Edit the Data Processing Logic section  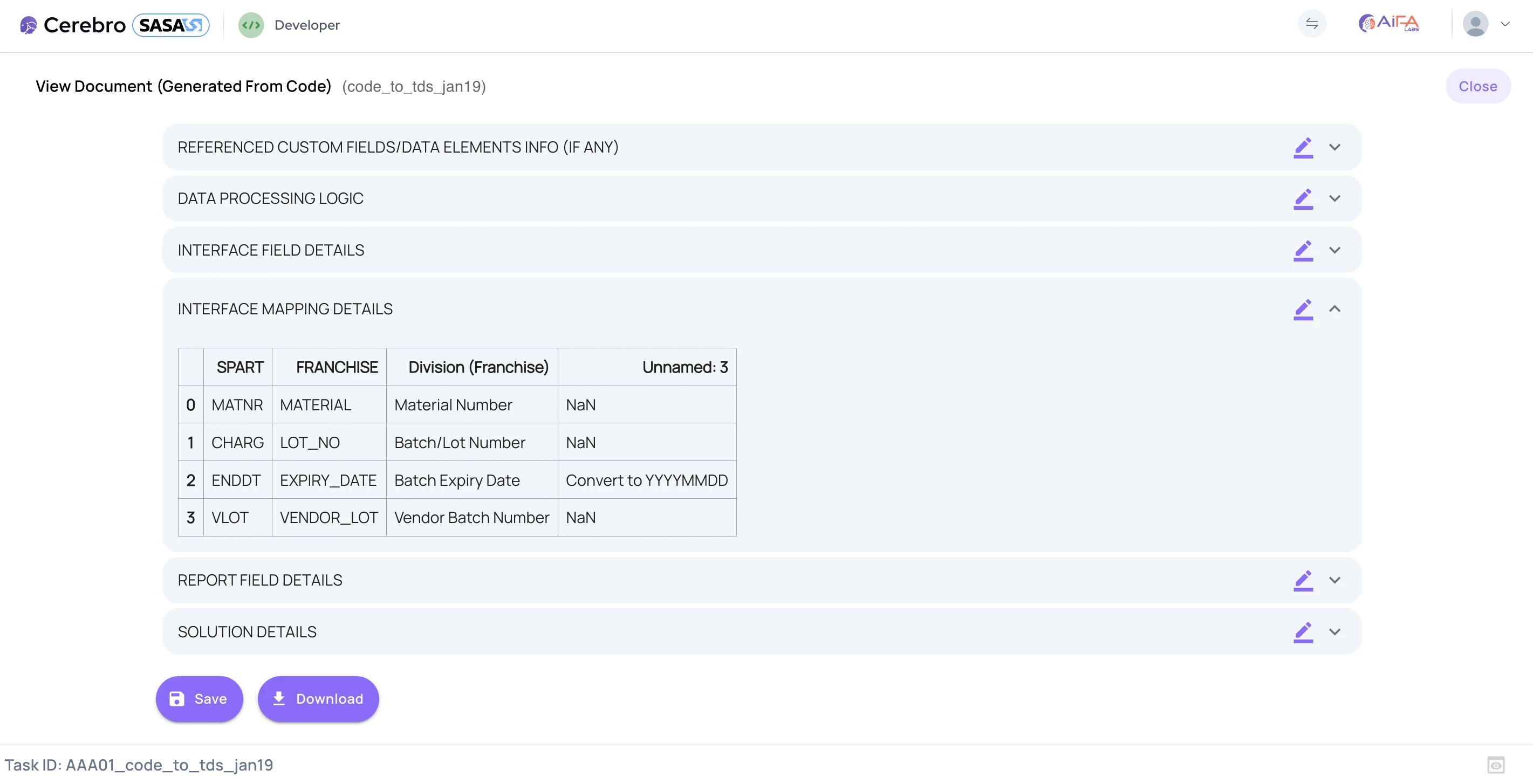1303,198
